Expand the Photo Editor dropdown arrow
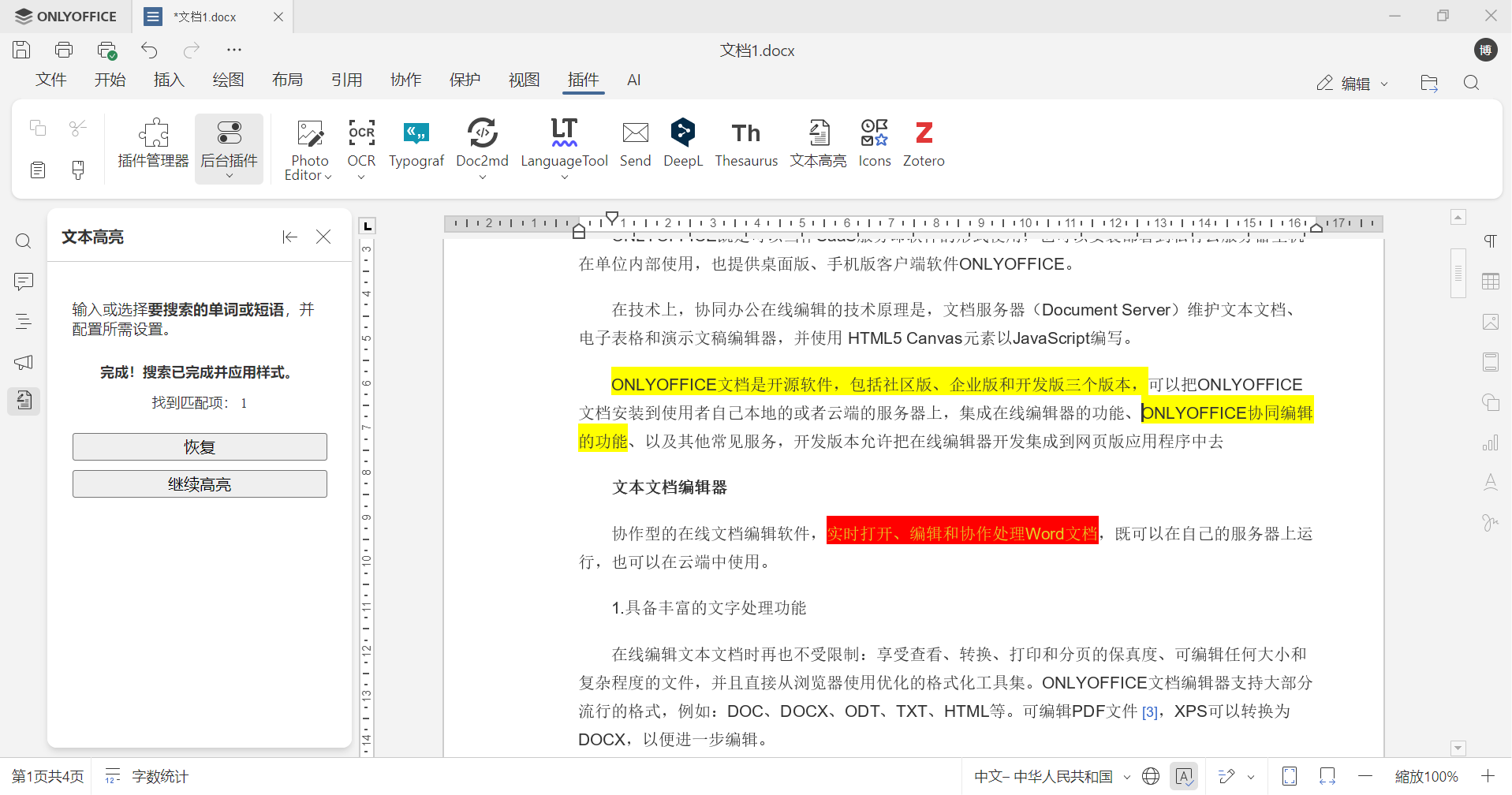This screenshot has width=1512, height=795. click(328, 177)
